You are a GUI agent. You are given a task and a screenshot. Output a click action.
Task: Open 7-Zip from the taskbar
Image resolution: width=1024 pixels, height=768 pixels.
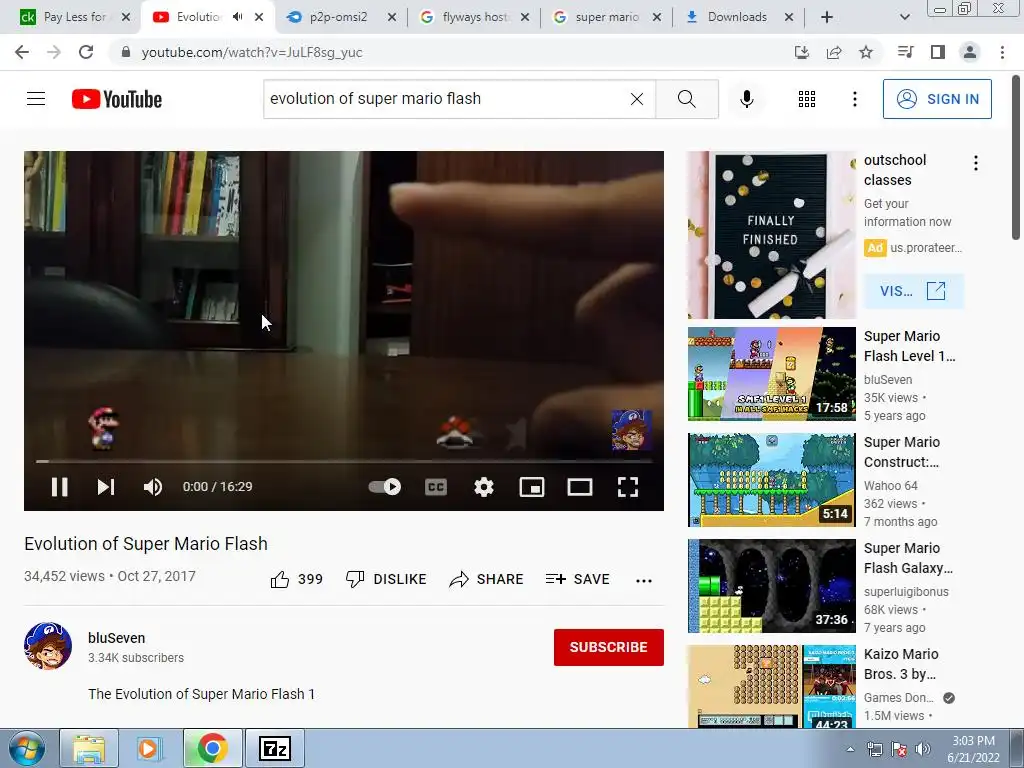274,748
